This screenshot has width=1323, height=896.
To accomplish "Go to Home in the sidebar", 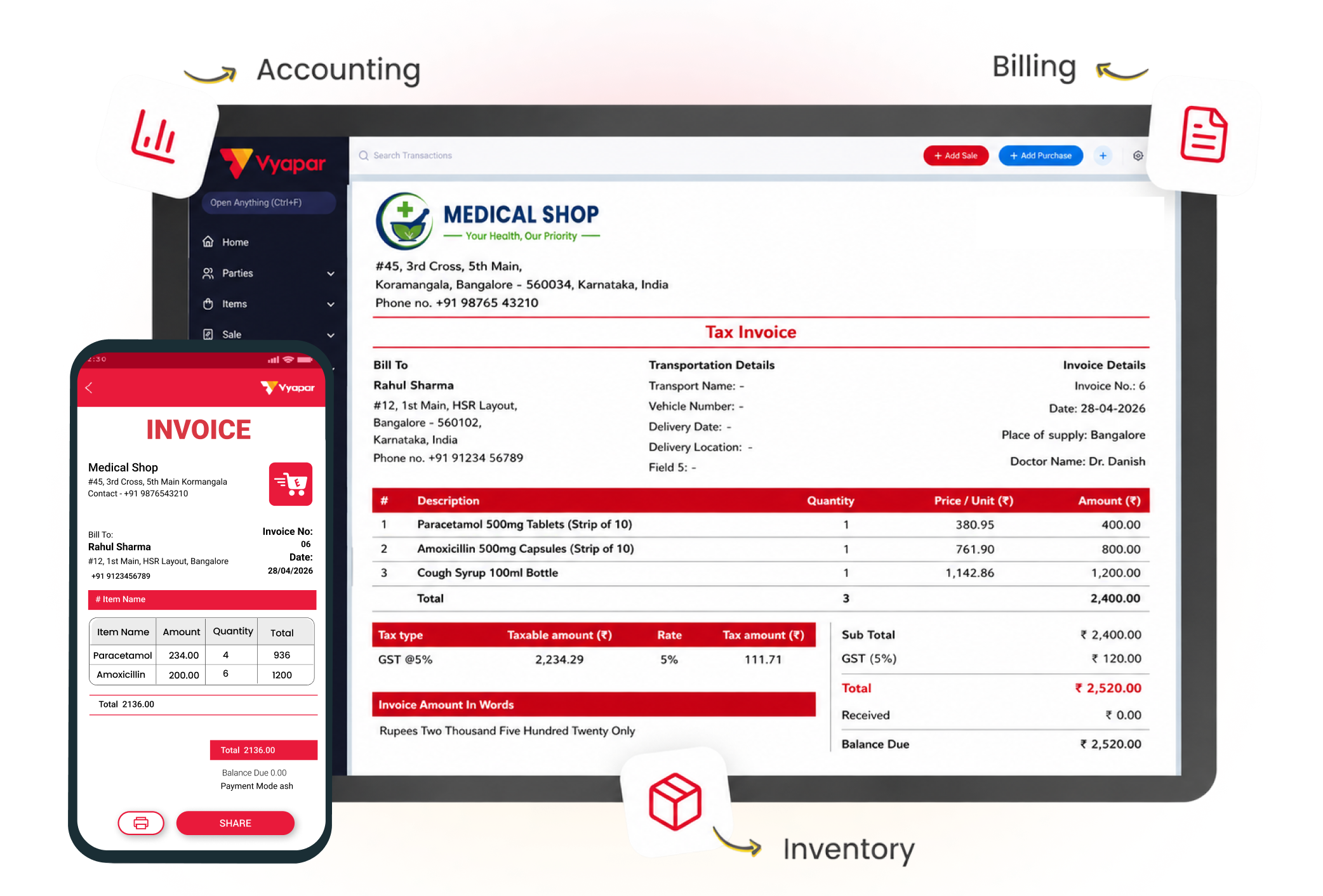I will 235,242.
